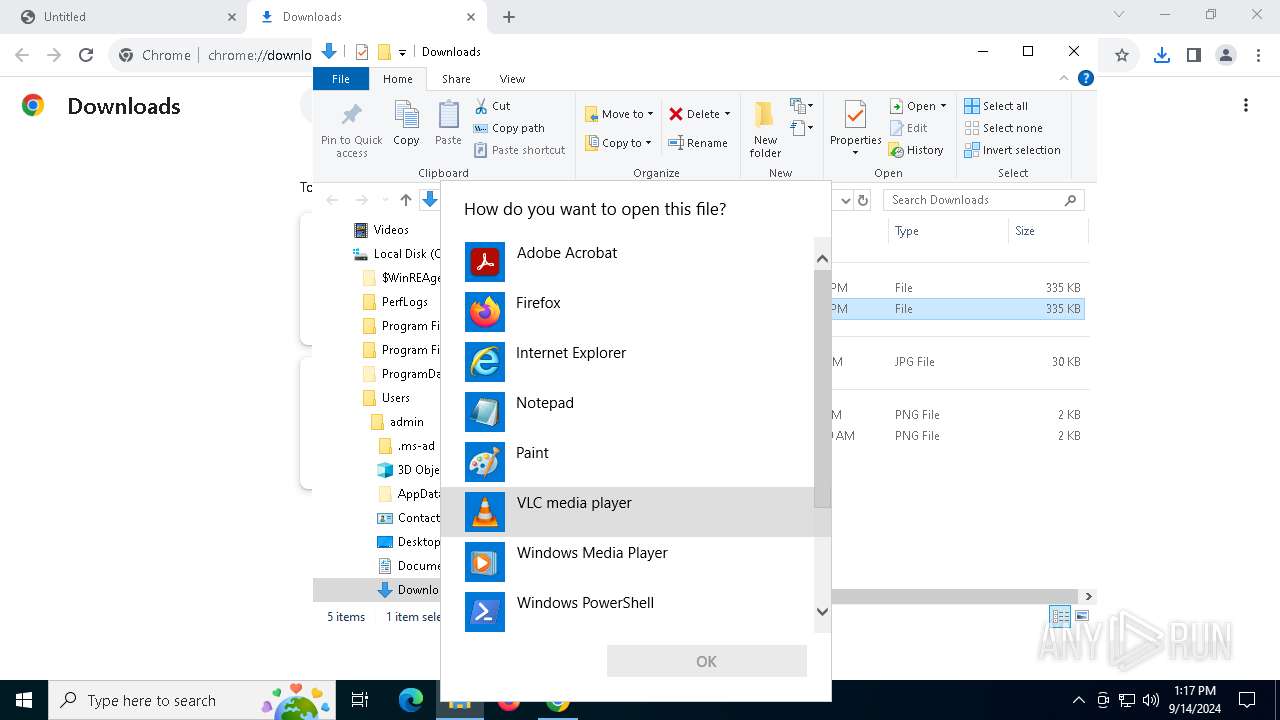Choose VLC media player
Viewport: 1280px width, 720px height.
coord(627,512)
